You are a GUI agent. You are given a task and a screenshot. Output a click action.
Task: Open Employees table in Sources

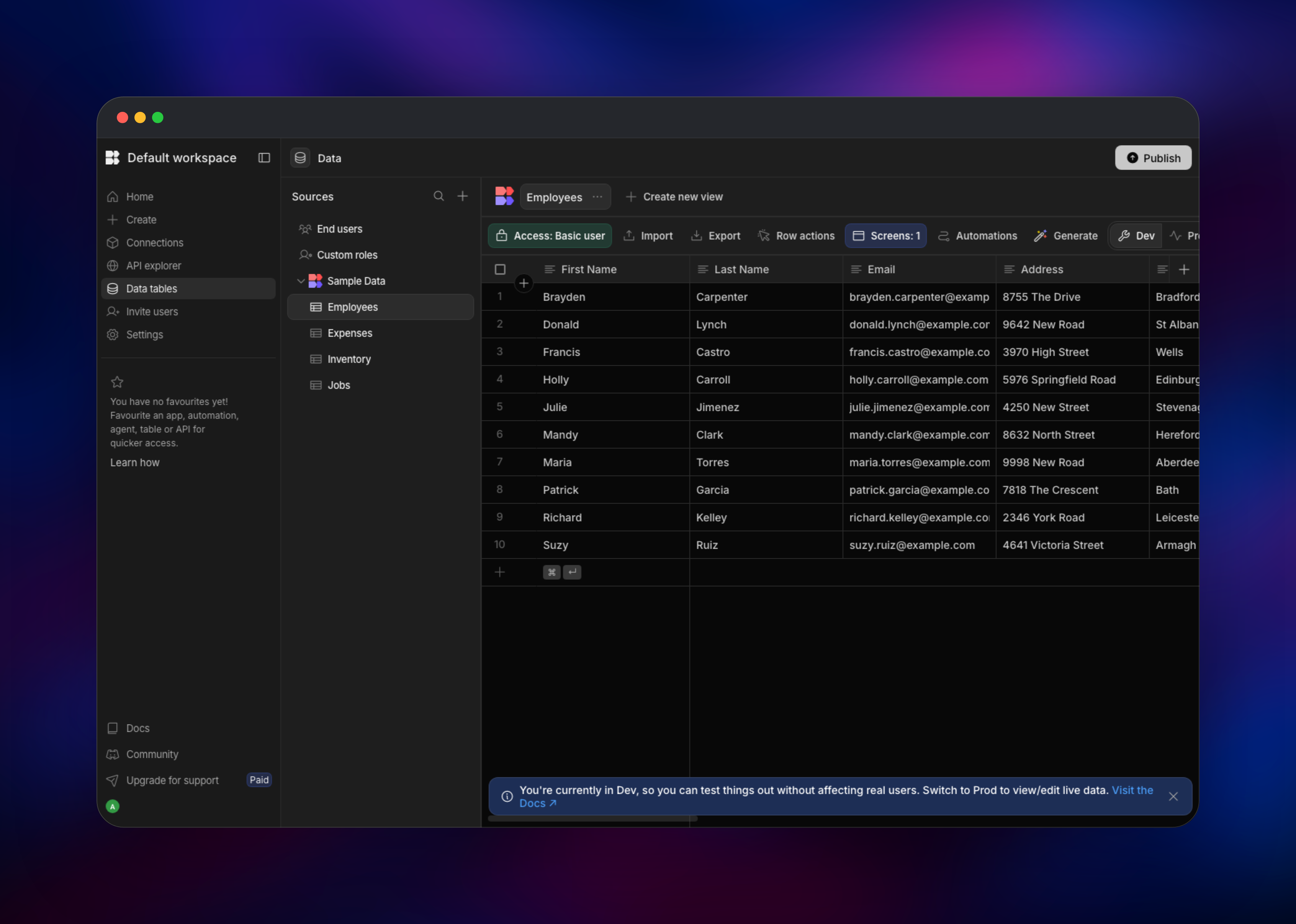tap(380, 307)
